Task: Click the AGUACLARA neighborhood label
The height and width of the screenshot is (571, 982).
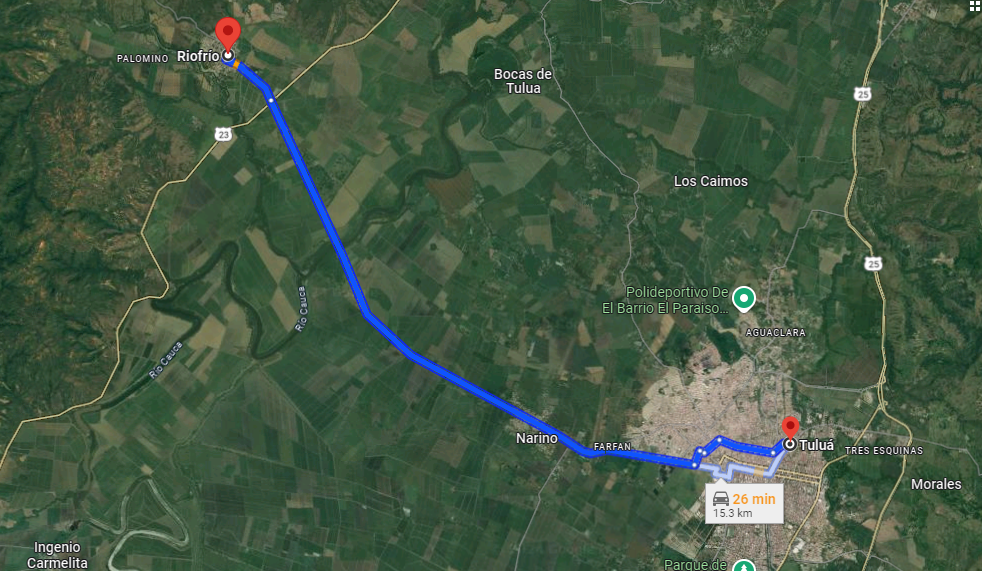Action: click(x=775, y=332)
